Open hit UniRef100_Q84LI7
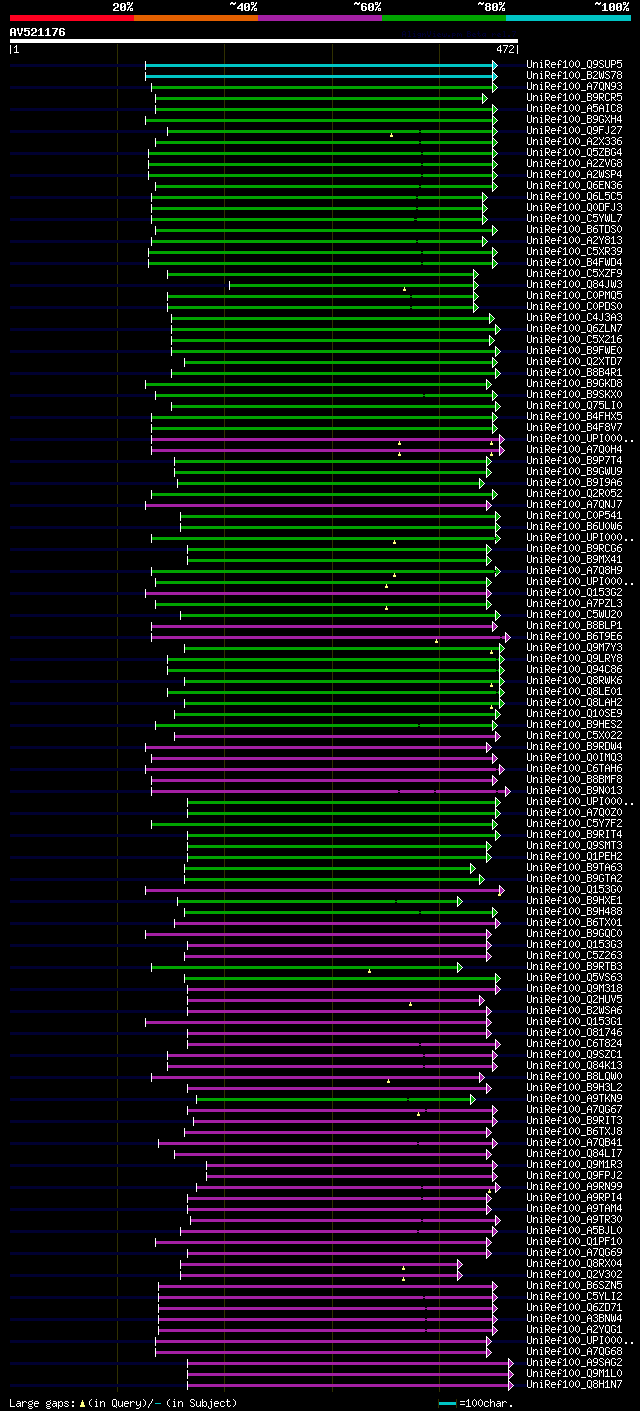 (x=574, y=1154)
